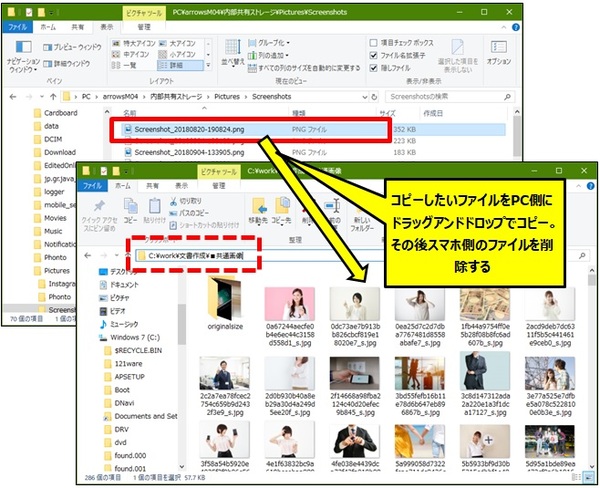Screen dimensions: 600x488
Task: Click arrowsM04 breadcrumb segment
Action: [120, 97]
